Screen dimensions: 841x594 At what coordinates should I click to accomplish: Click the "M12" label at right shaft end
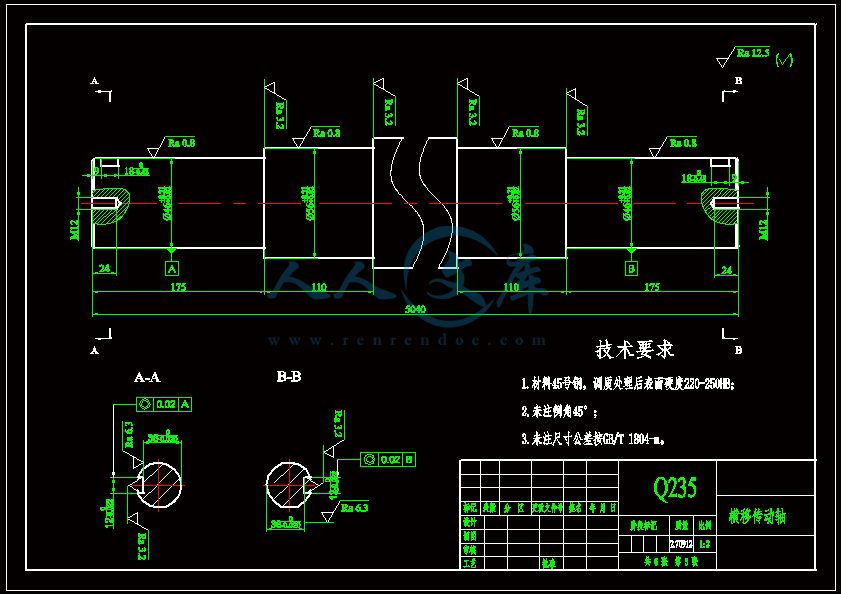pos(763,229)
